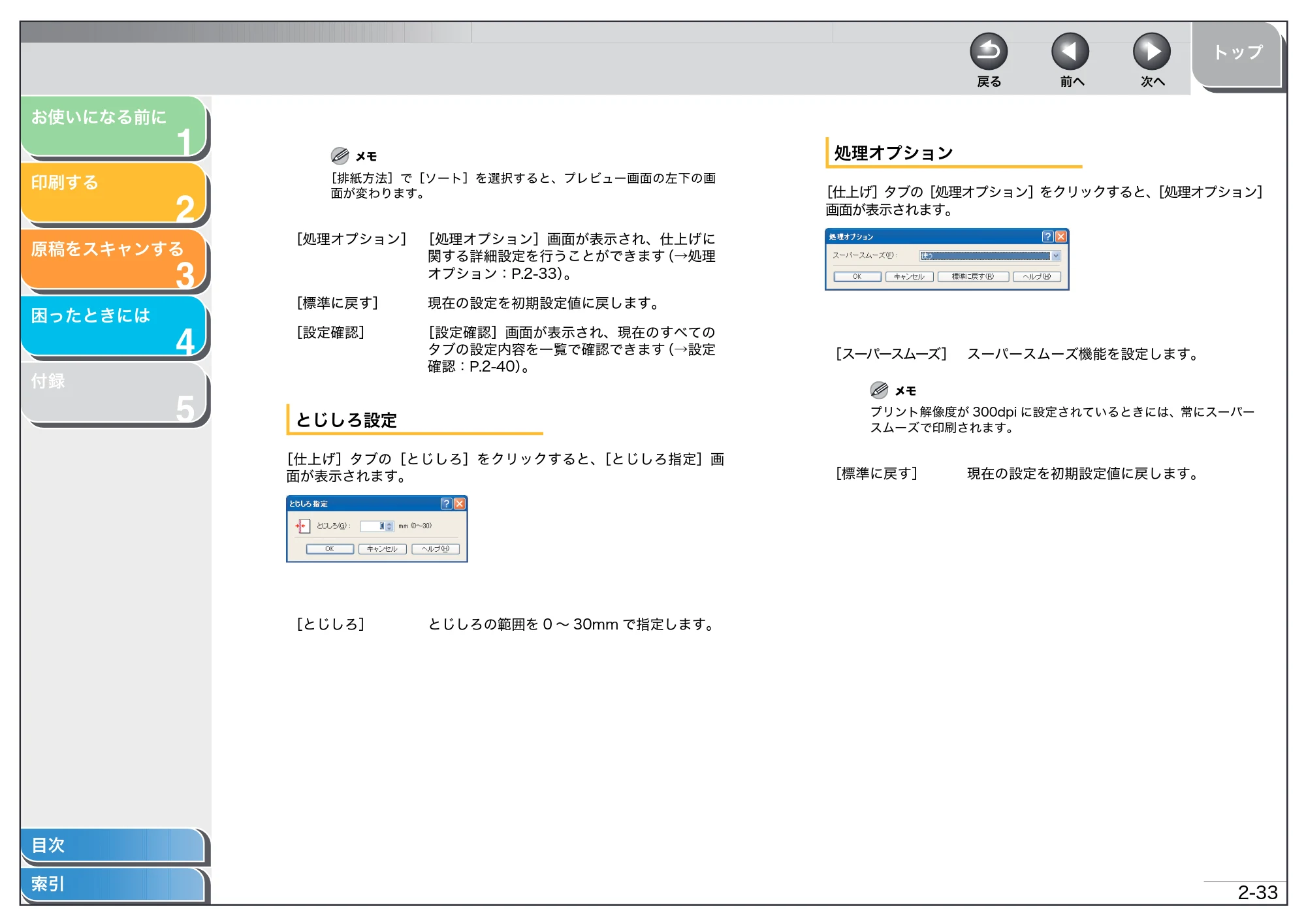Viewport: 1306px width, 924px height.
Task: Click OK in 処理オプション dialog
Action: pos(857,277)
